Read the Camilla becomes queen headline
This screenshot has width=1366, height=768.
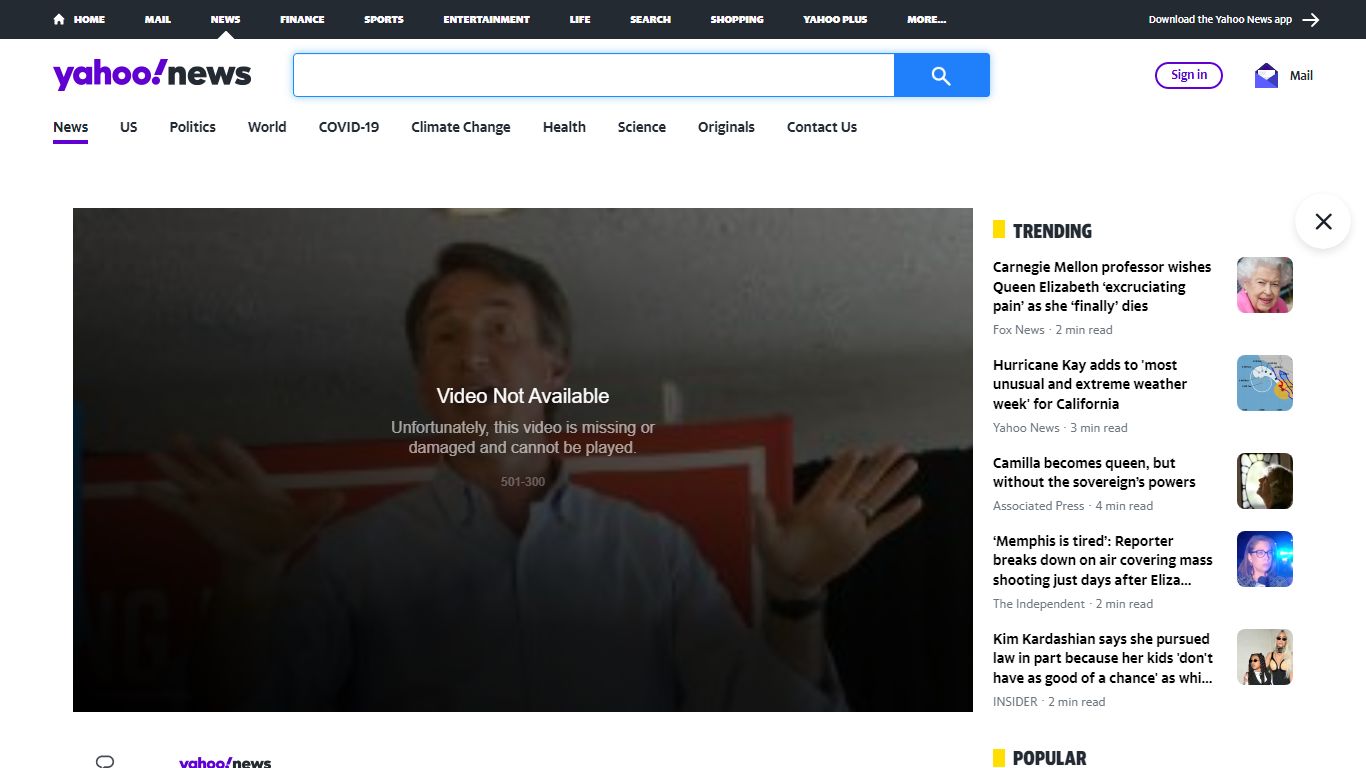(x=1094, y=472)
